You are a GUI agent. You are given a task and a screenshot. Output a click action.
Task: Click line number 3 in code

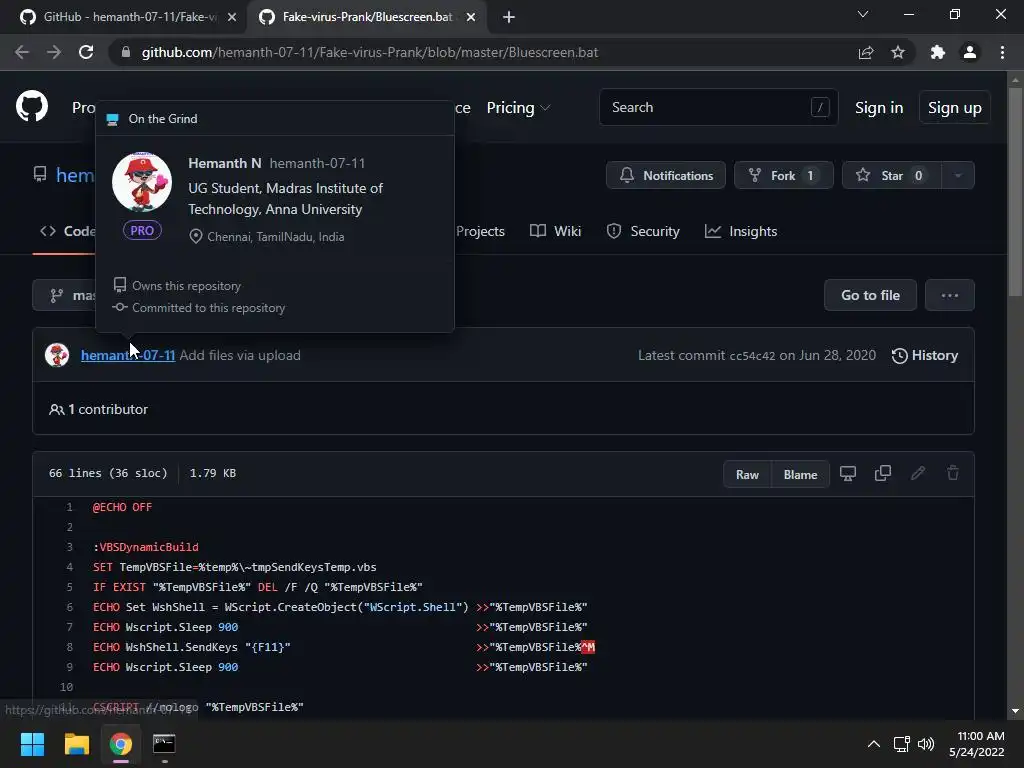coord(70,547)
